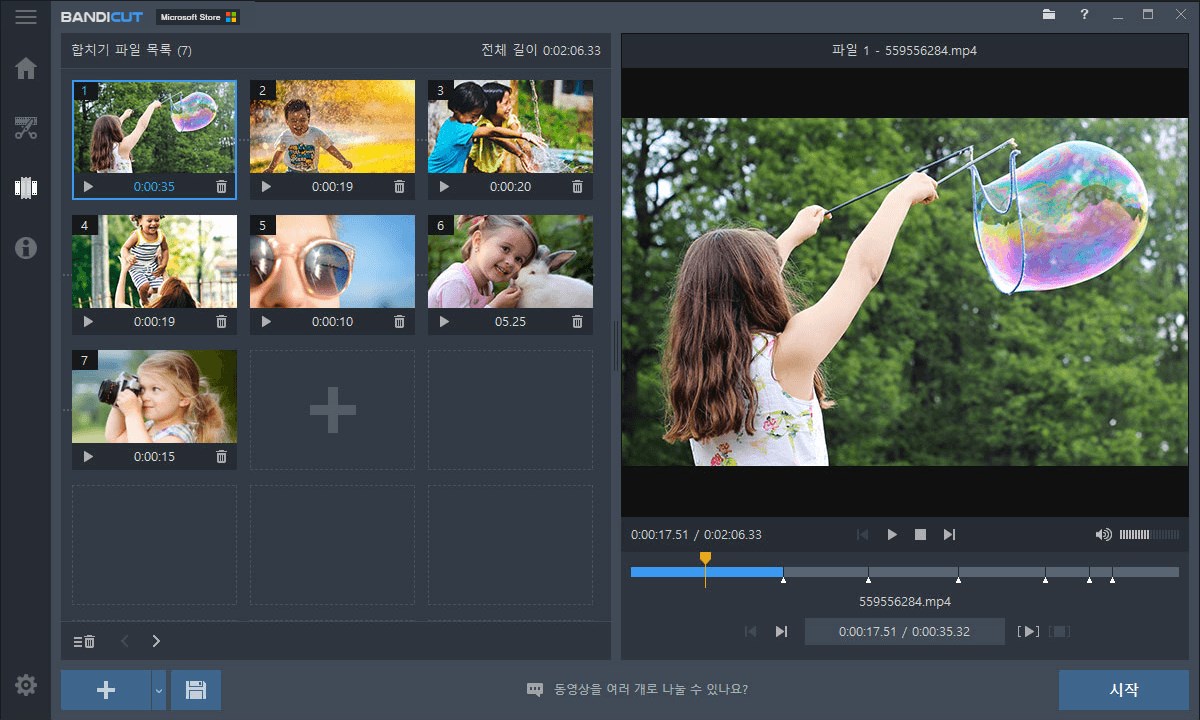This screenshot has height=720, width=1200.
Task: Click the large plus add-file button
Action: [x=105, y=690]
